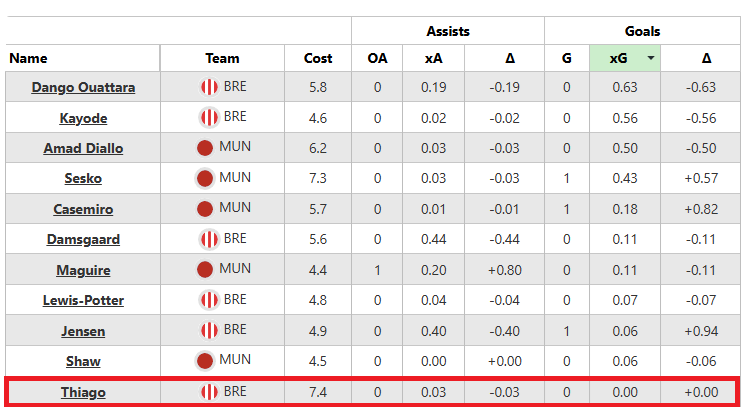Screen dimensions: 741x407
Task: Click team badge in Shaw row
Action: pos(205,360)
